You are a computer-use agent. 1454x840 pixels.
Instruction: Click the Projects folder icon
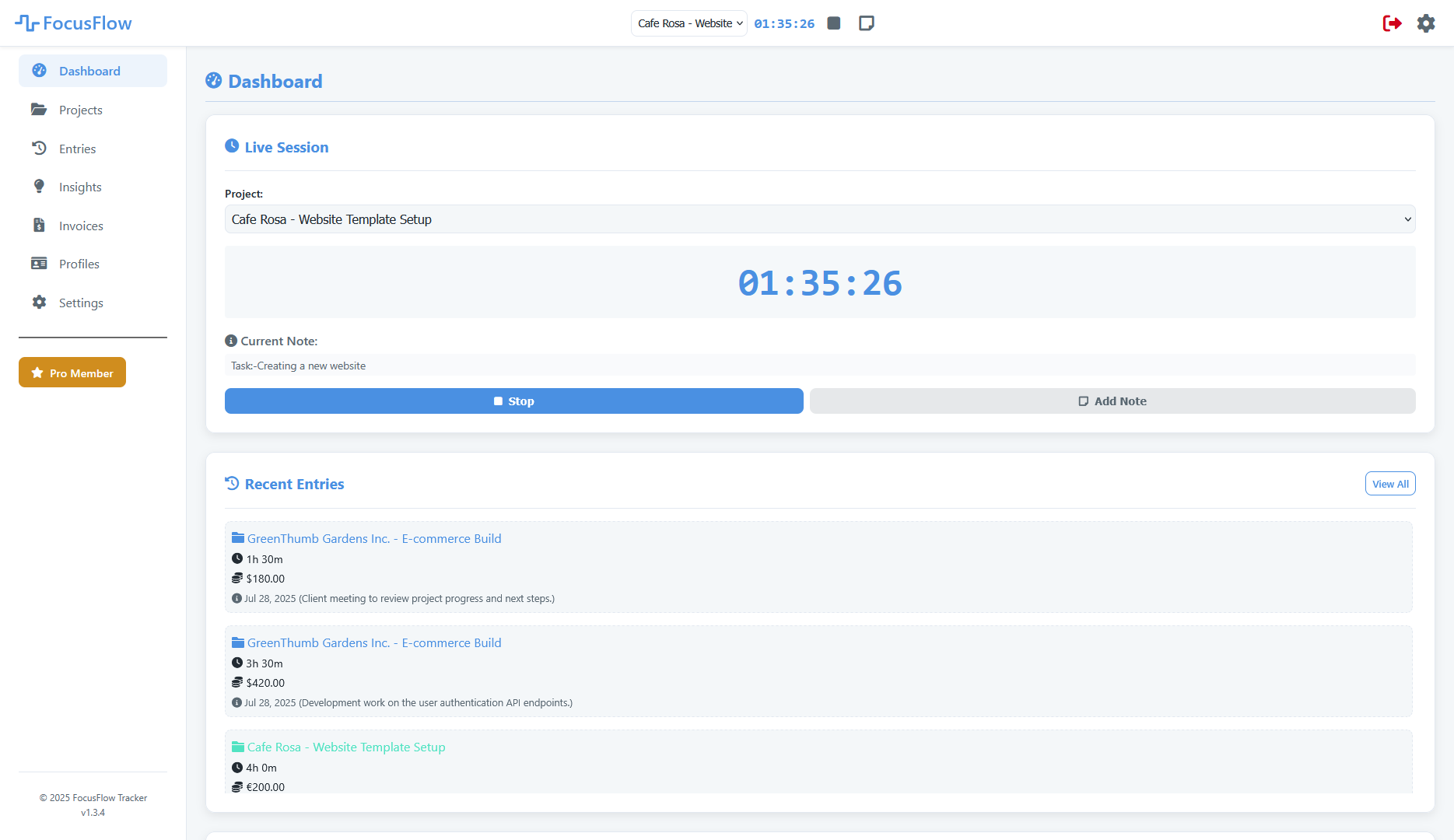tap(39, 110)
